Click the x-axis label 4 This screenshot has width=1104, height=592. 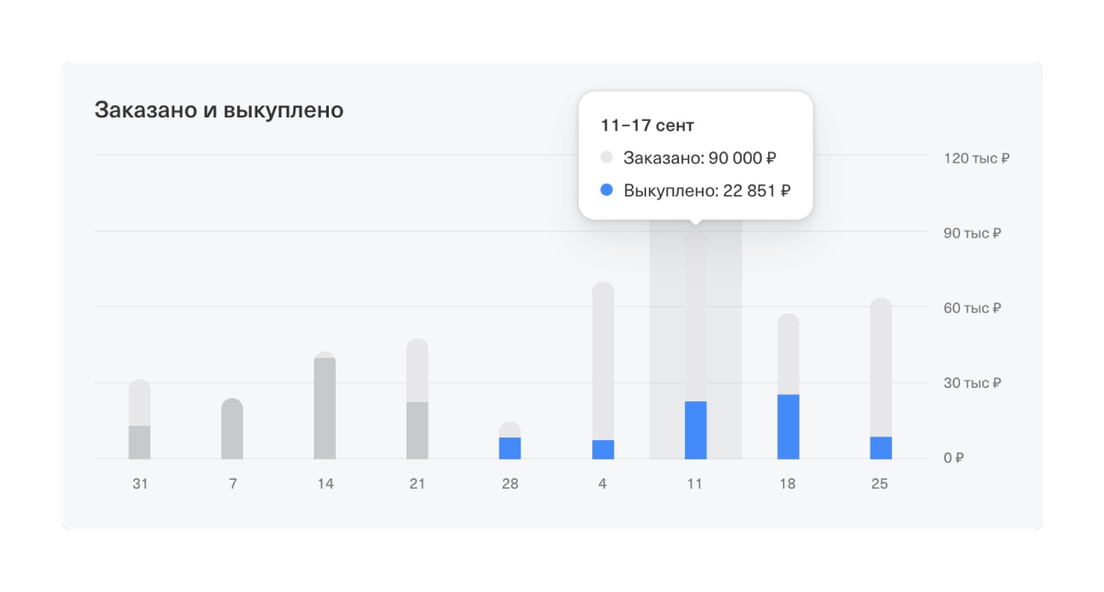coord(603,484)
